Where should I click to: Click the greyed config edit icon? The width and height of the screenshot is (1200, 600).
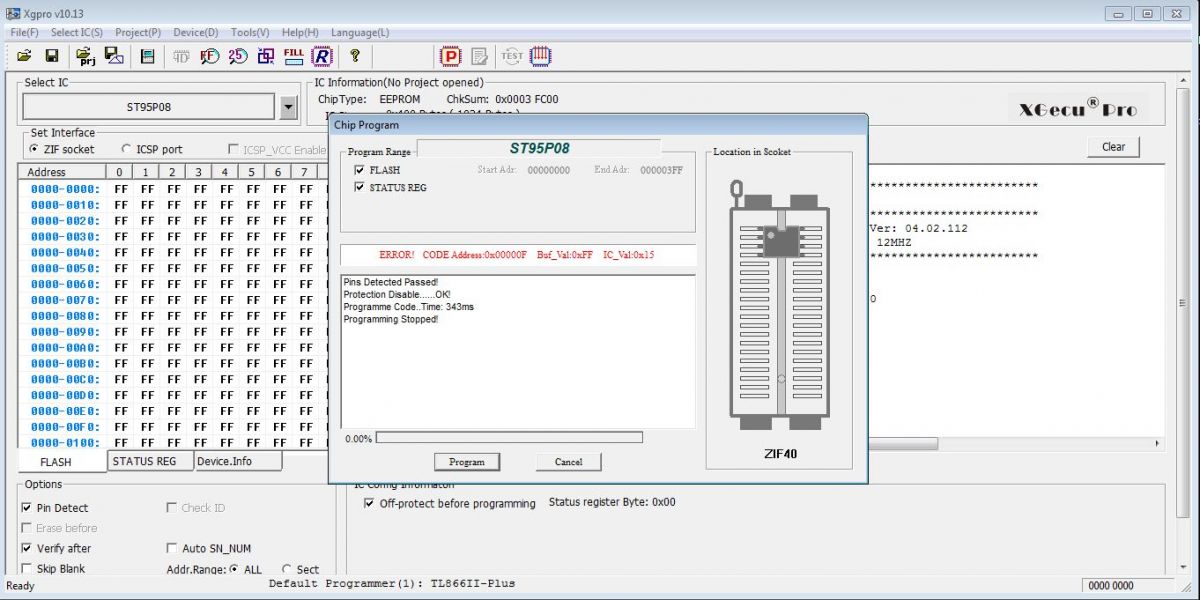click(479, 56)
